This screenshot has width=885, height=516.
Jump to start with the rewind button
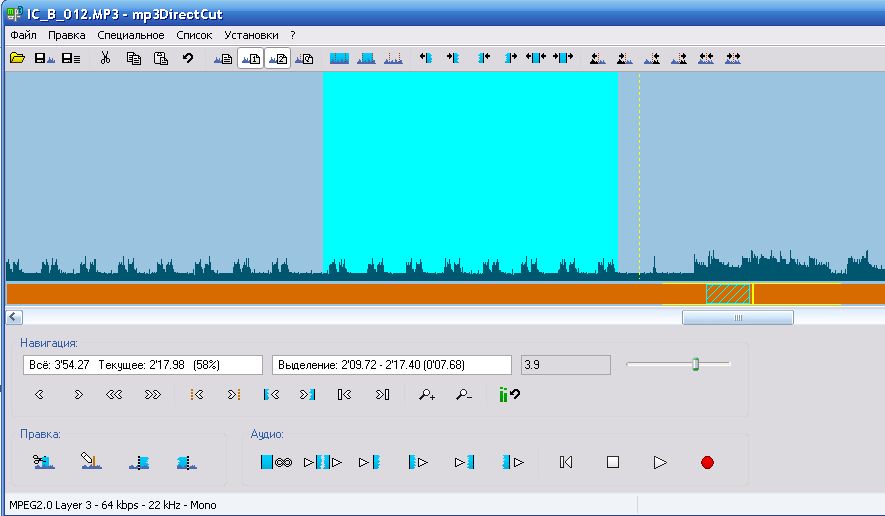(566, 462)
